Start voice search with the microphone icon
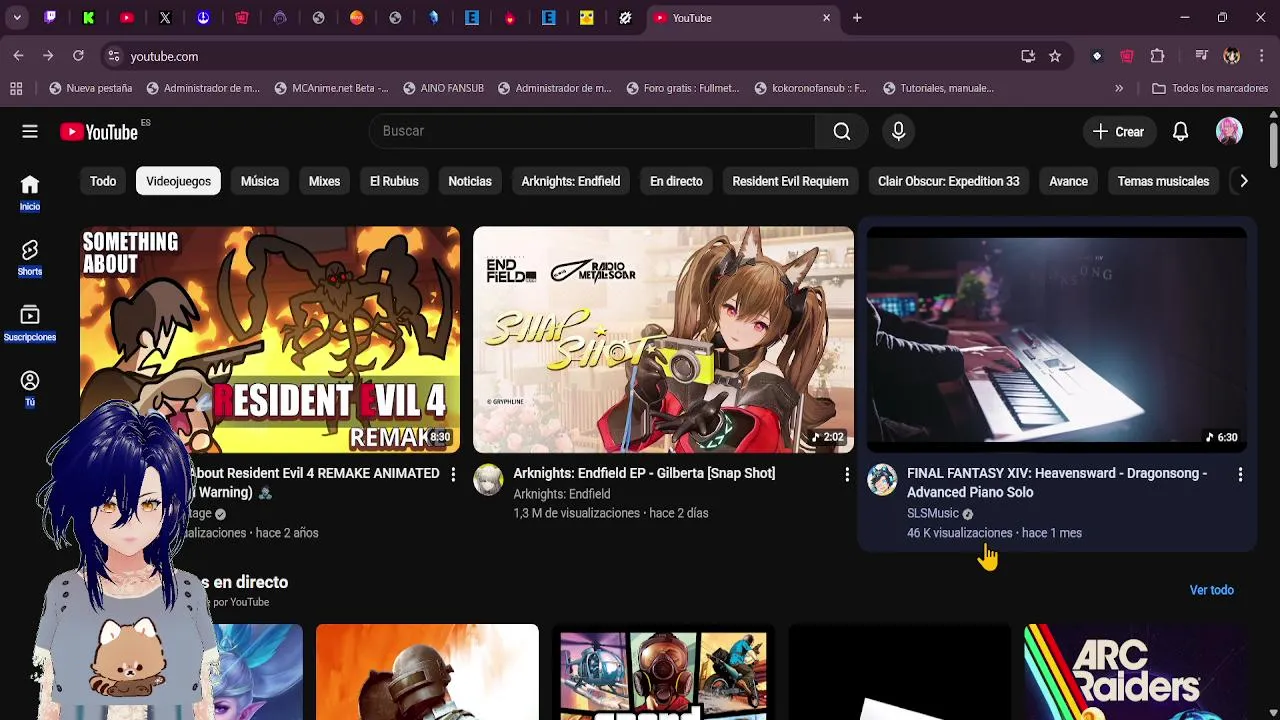Viewport: 1280px width, 720px height. point(898,131)
